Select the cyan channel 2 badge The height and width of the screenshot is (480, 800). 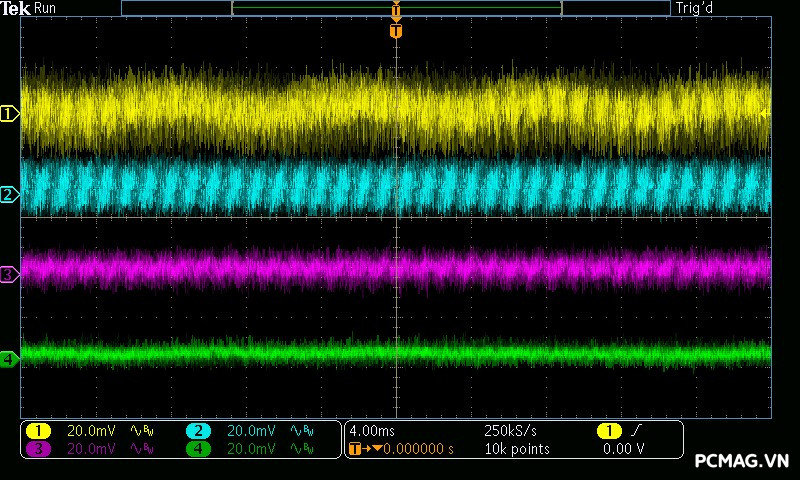click(x=199, y=431)
